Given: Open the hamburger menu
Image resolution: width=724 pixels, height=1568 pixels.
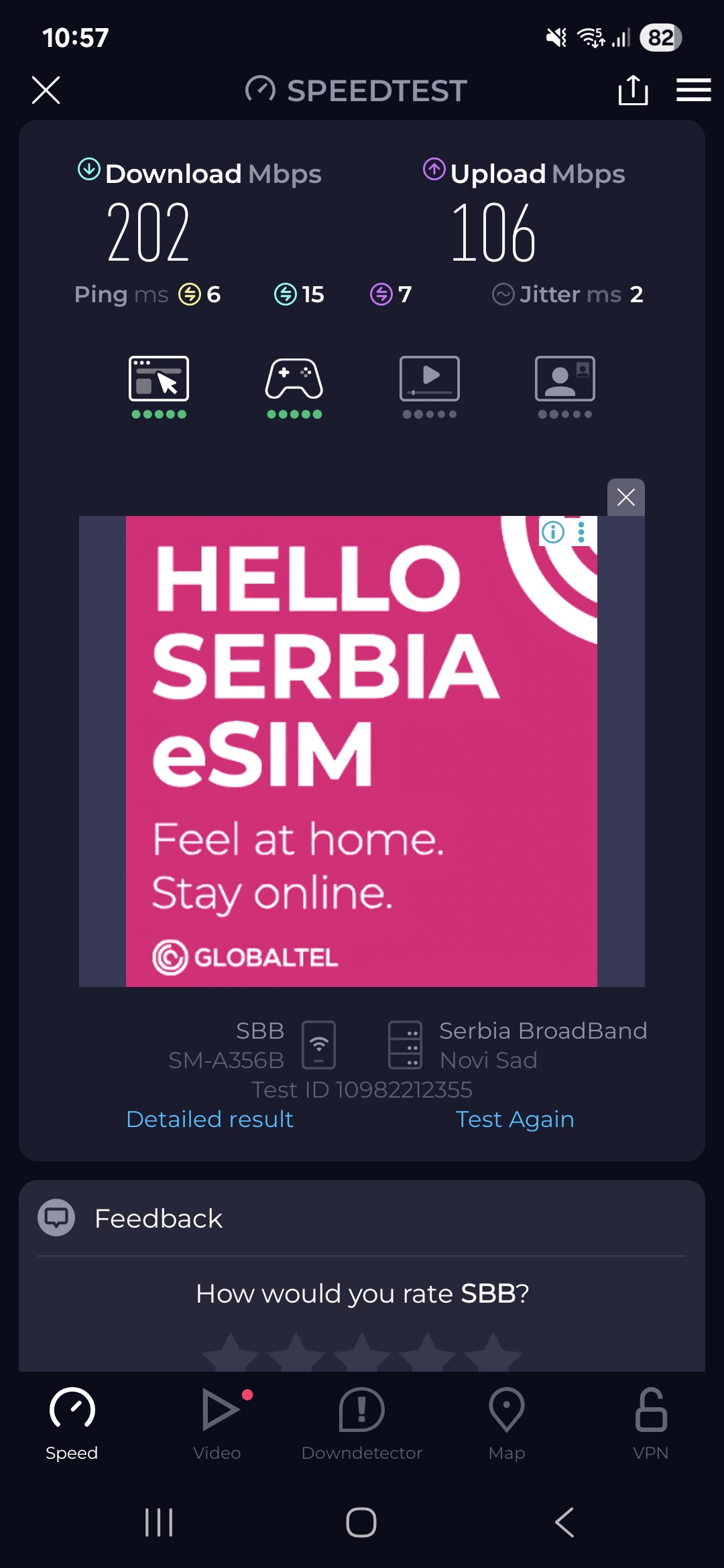Looking at the screenshot, I should [x=693, y=90].
